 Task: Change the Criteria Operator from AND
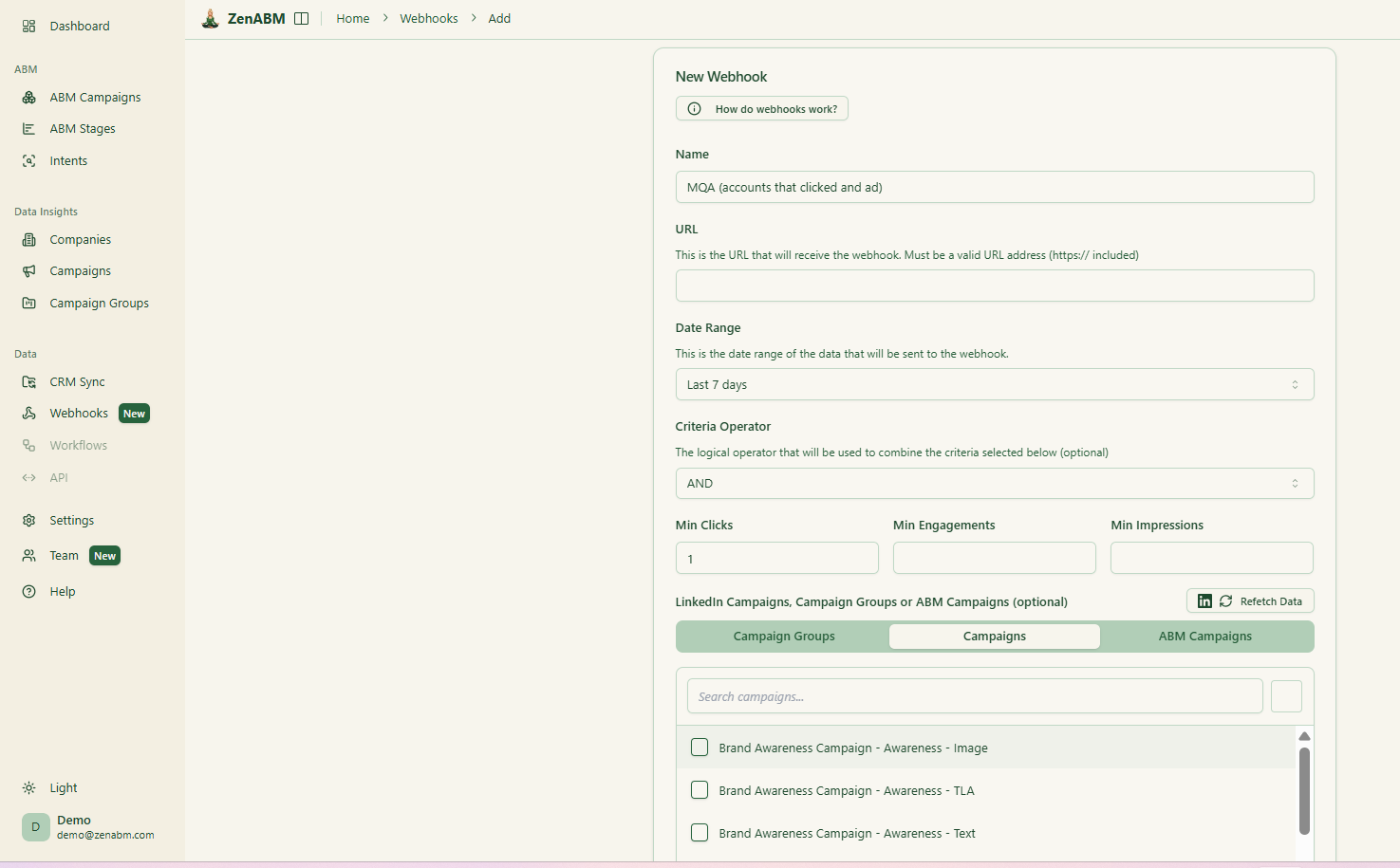point(994,483)
